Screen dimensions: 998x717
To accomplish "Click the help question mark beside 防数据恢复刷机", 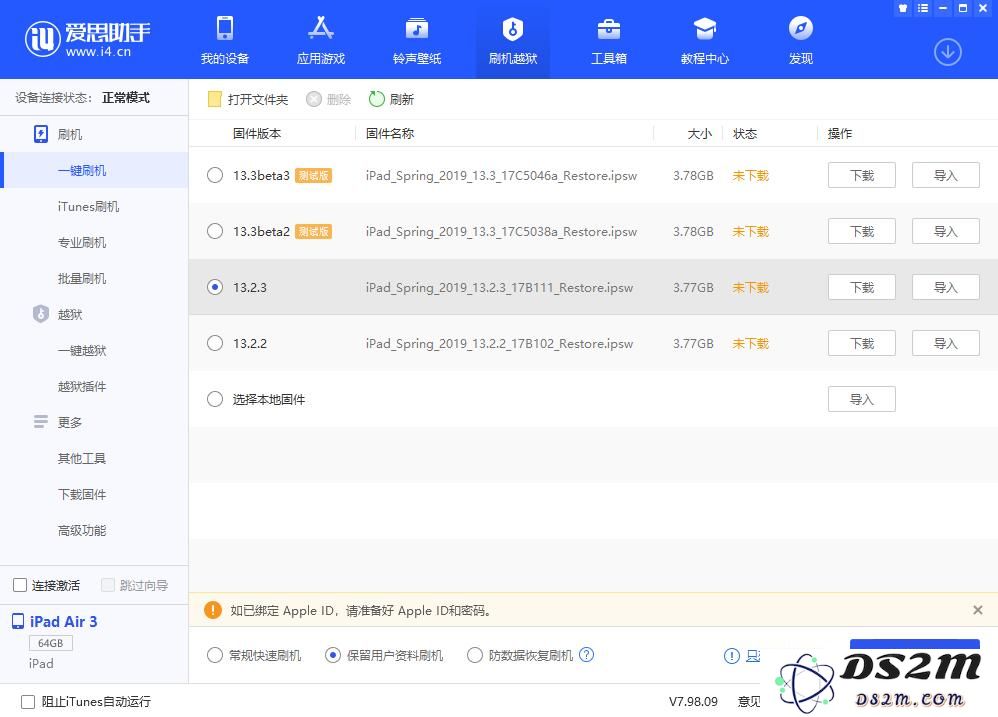I will click(587, 655).
